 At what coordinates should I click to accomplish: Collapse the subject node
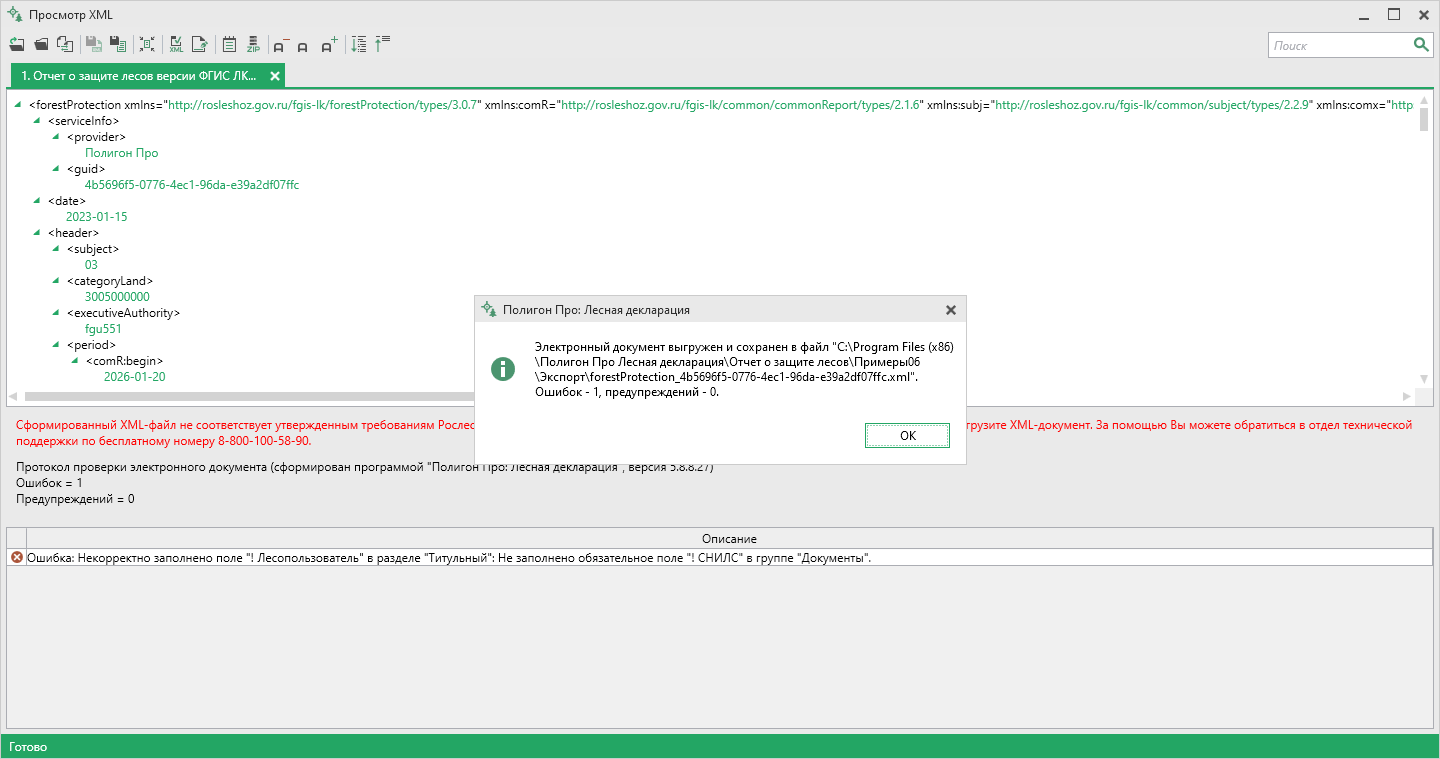(56, 248)
